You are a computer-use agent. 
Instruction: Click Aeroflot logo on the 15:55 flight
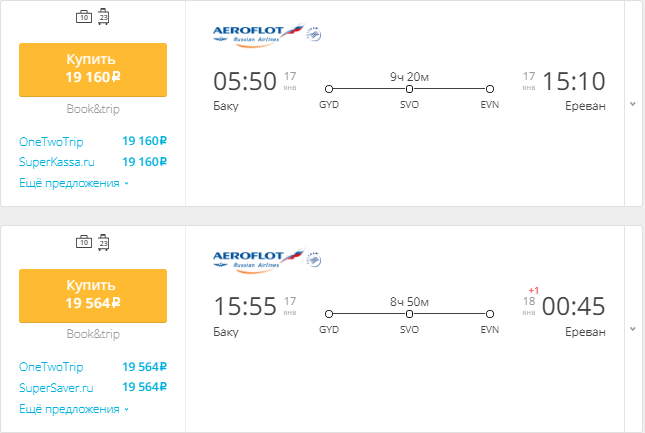257,261
